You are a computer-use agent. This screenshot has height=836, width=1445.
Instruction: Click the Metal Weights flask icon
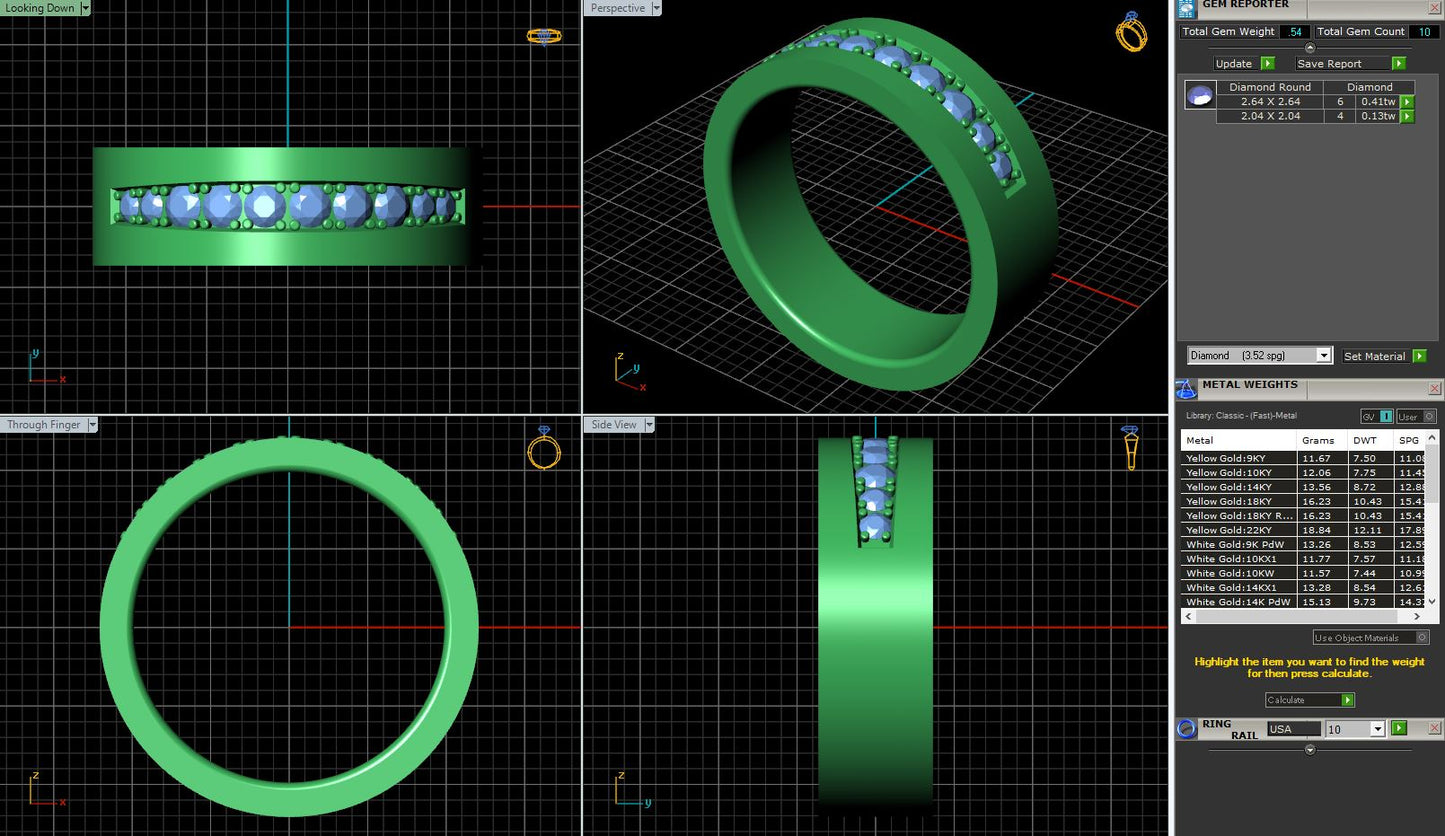click(1186, 389)
